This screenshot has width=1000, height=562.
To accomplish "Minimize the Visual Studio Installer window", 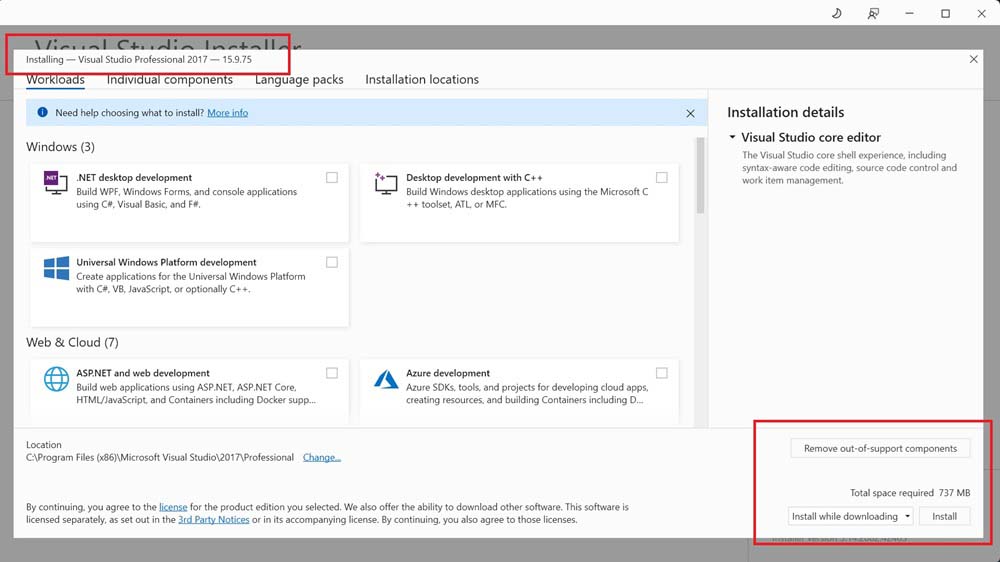I will click(909, 13).
